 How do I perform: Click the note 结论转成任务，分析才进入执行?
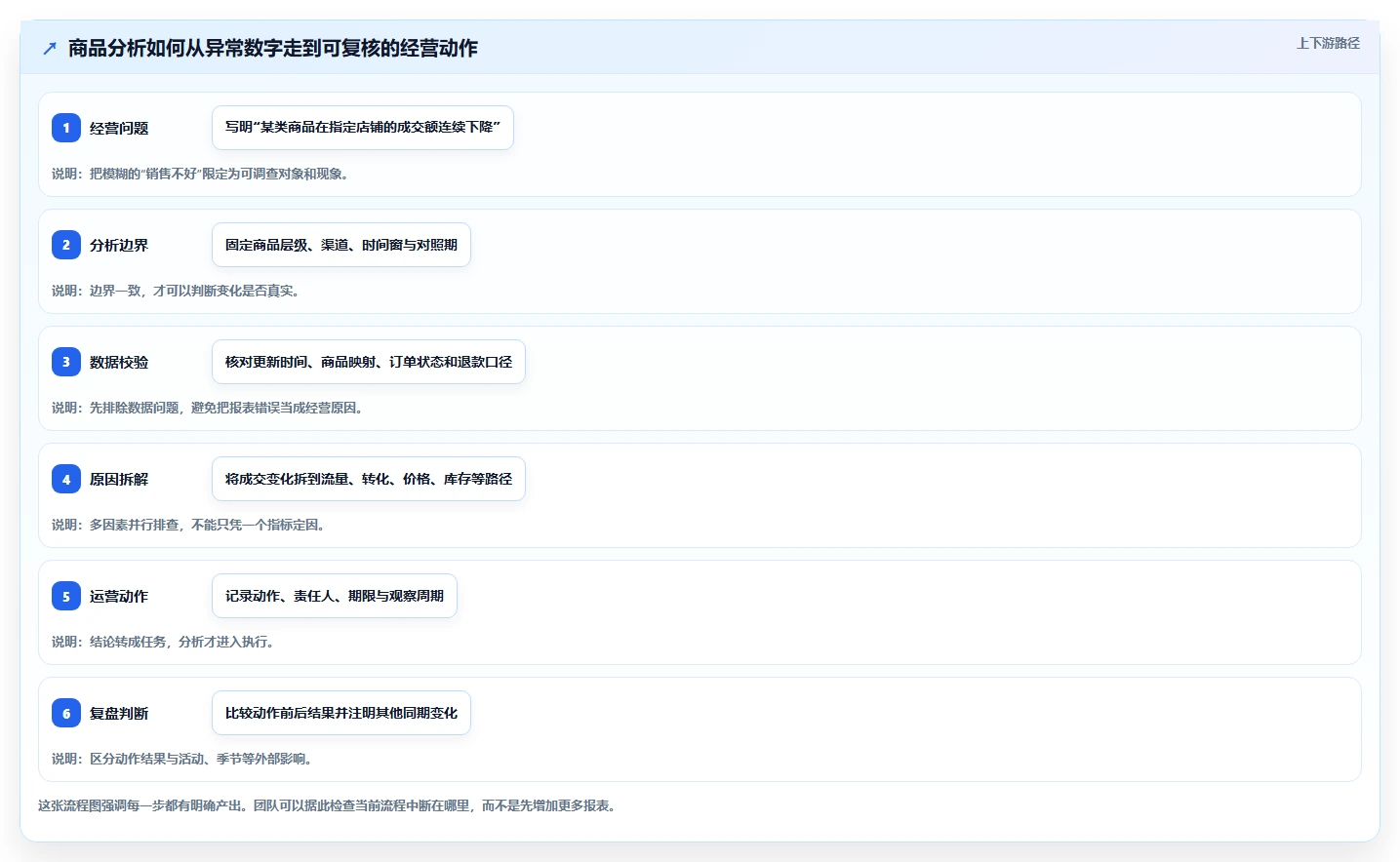(163, 642)
